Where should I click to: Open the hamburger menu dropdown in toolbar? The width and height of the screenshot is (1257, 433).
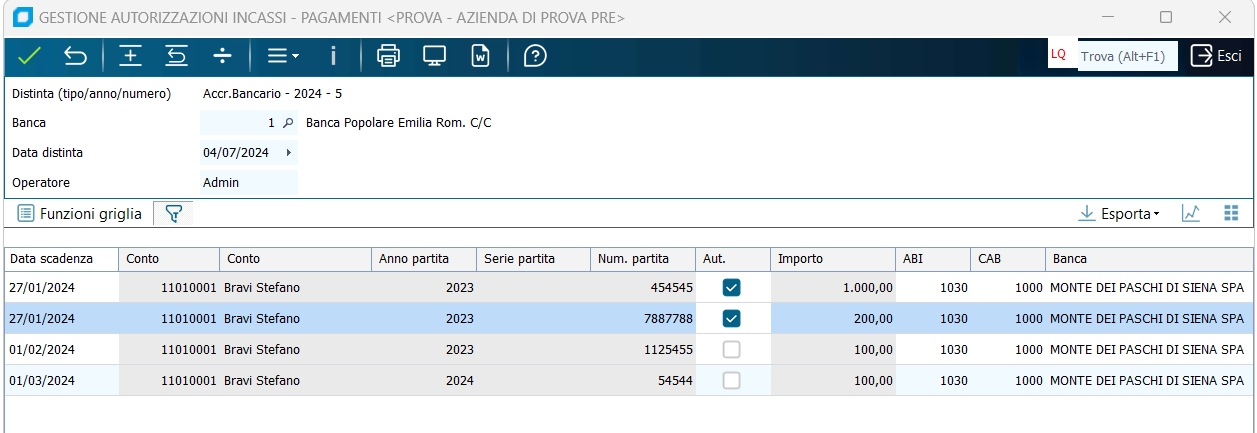point(283,56)
